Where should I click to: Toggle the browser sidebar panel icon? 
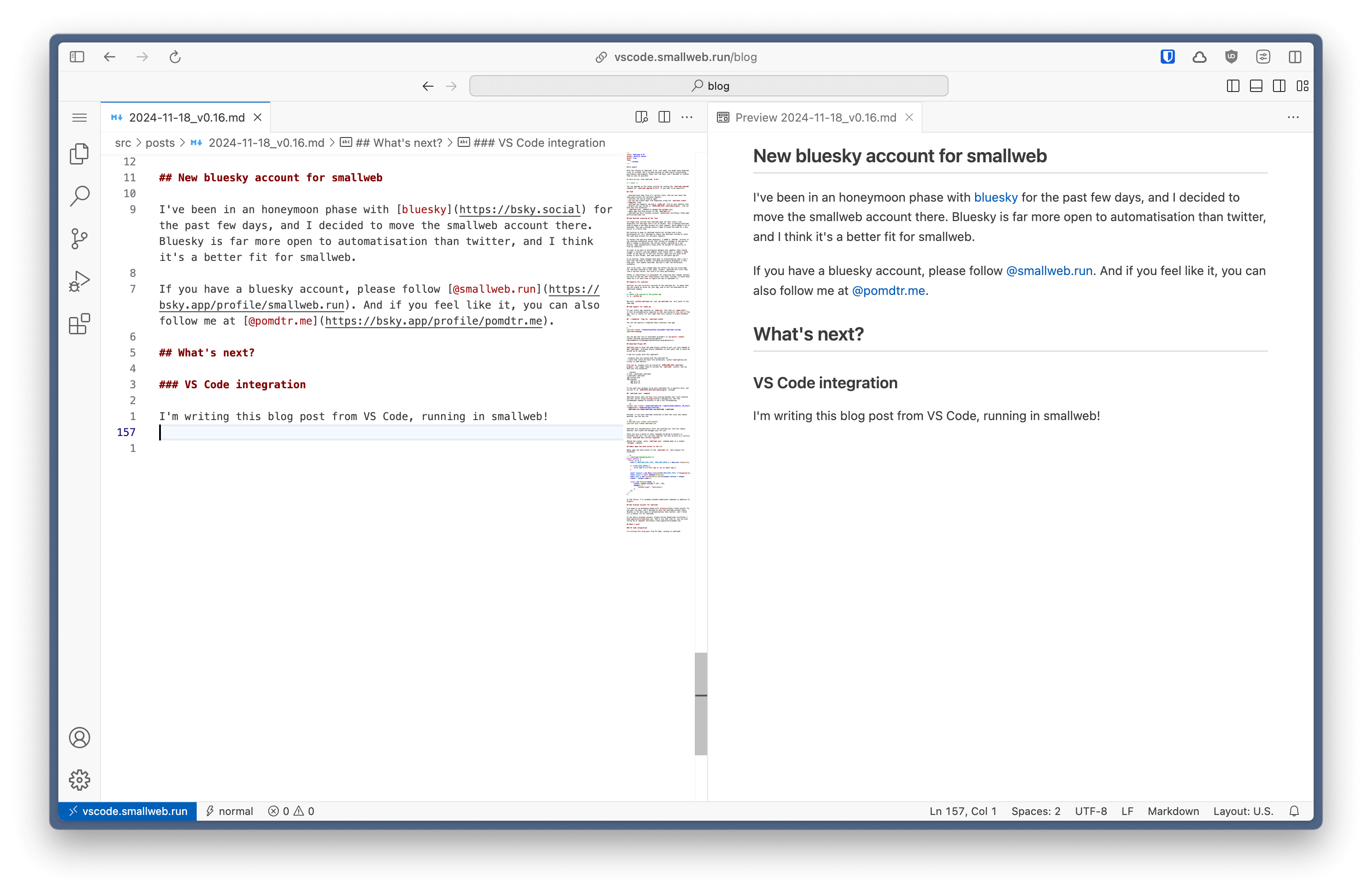pyautogui.click(x=76, y=57)
